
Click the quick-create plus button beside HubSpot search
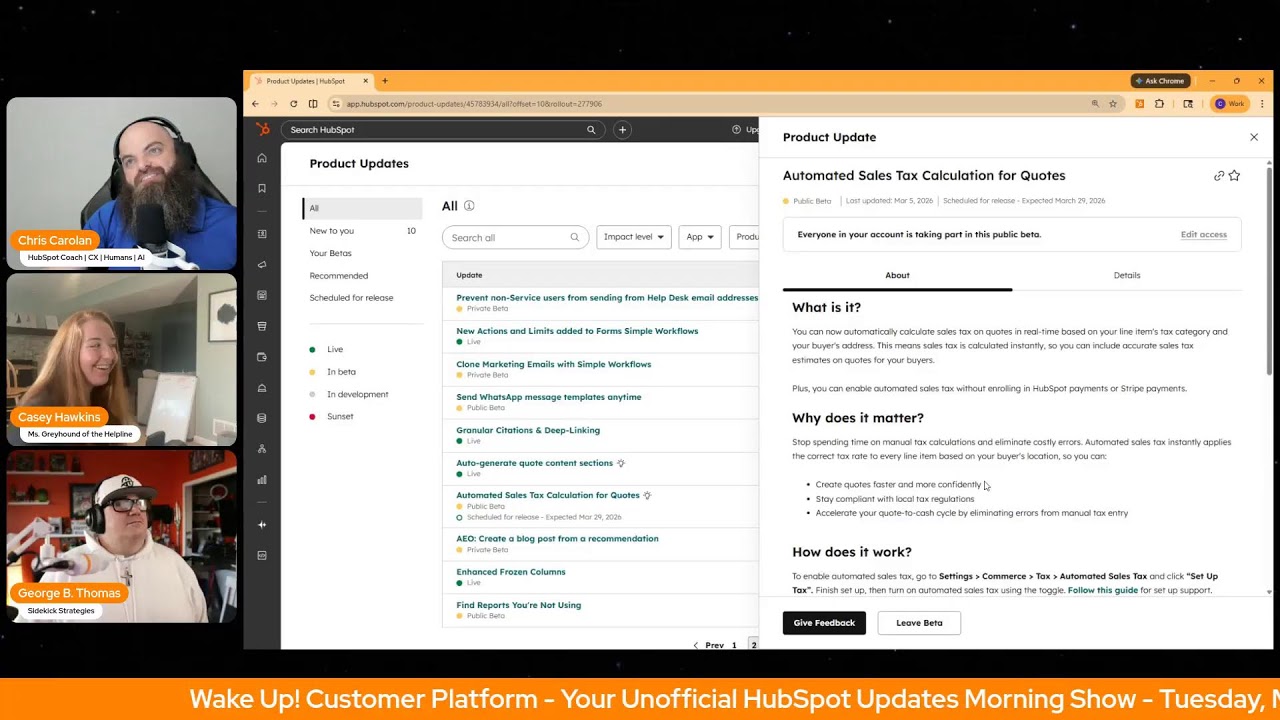coord(622,129)
